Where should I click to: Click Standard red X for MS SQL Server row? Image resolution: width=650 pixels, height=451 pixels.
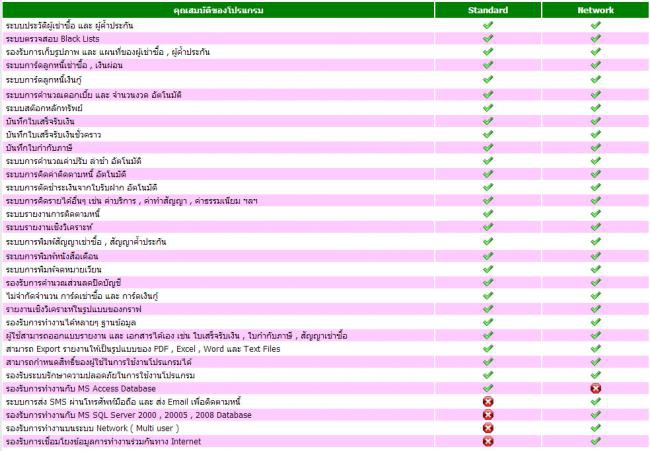pos(488,415)
